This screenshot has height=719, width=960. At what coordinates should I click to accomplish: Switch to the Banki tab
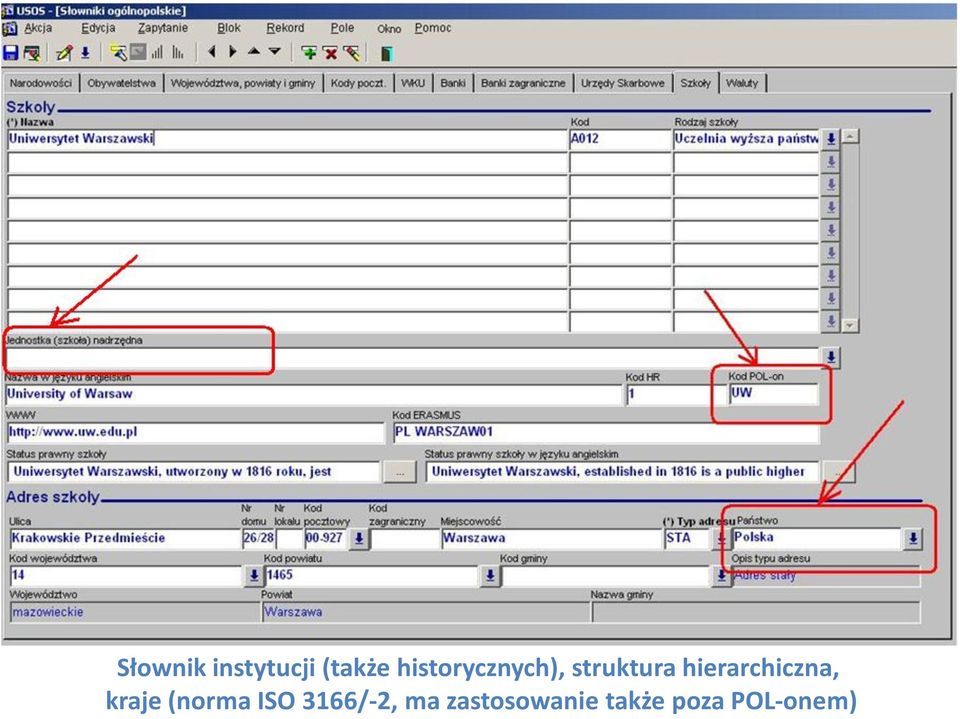pyautogui.click(x=453, y=83)
